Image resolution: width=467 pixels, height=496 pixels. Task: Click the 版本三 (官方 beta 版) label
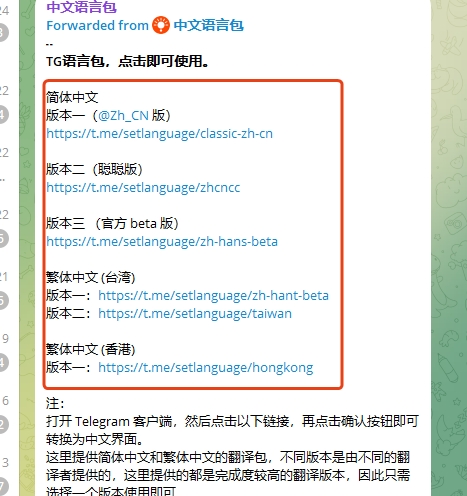tap(112, 224)
